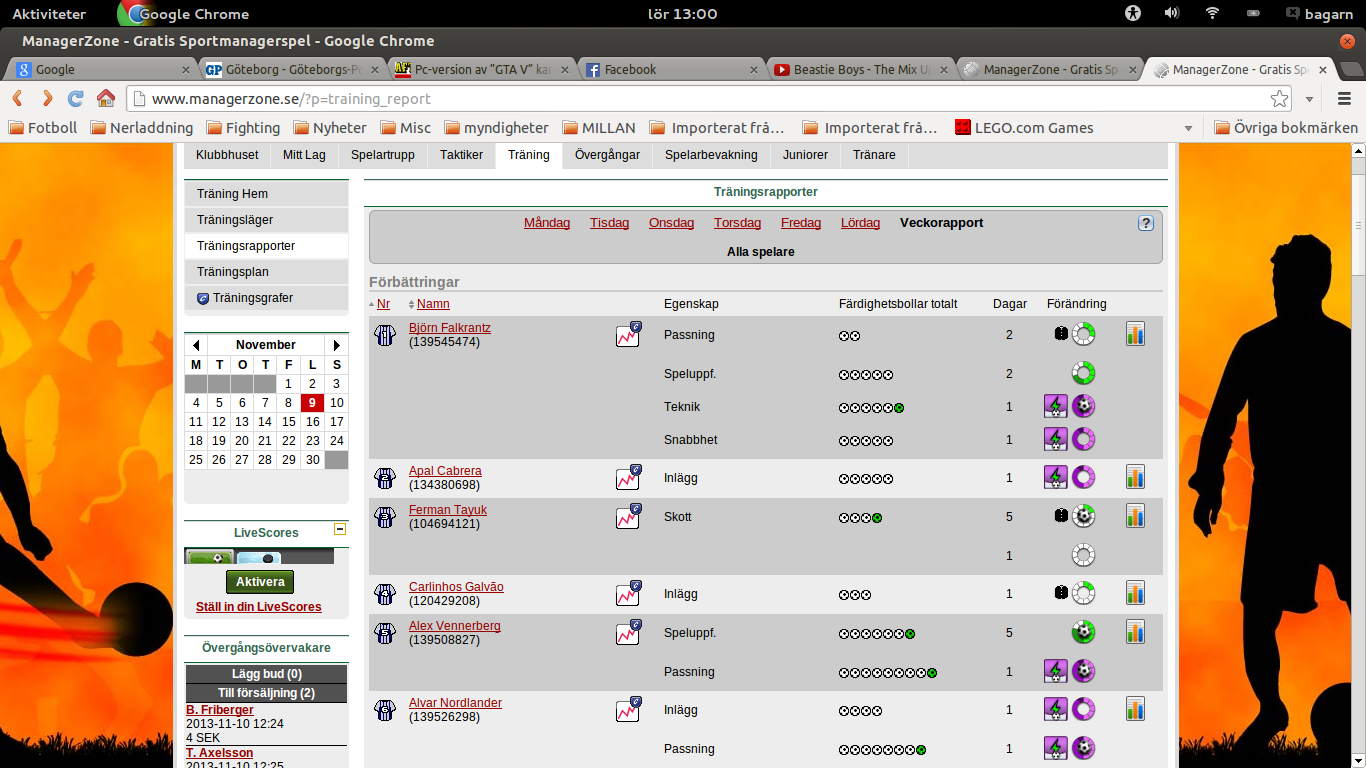Switch to the Beastie Boys YouTube tab
The width and height of the screenshot is (1366, 768).
click(x=862, y=70)
